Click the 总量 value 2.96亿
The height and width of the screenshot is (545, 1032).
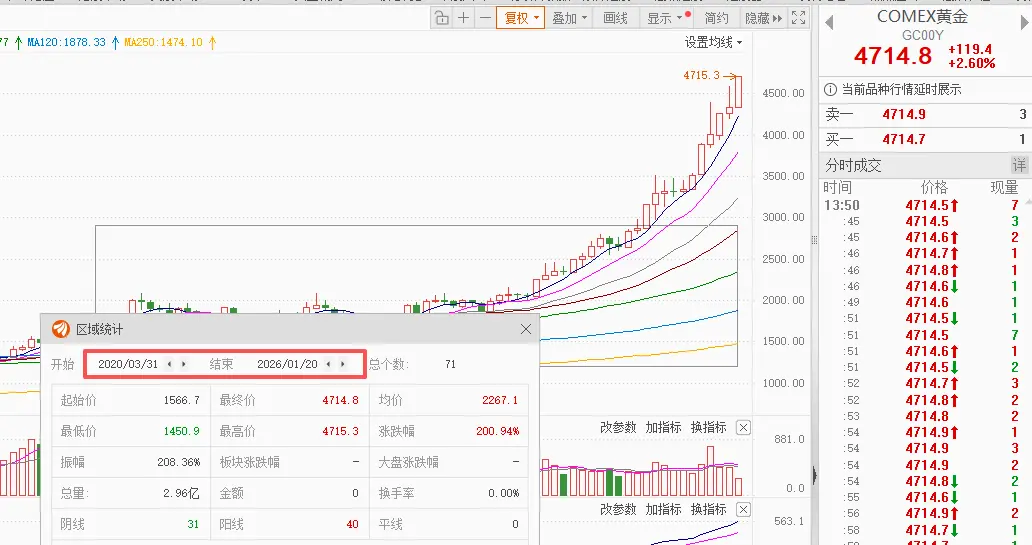coord(181,493)
